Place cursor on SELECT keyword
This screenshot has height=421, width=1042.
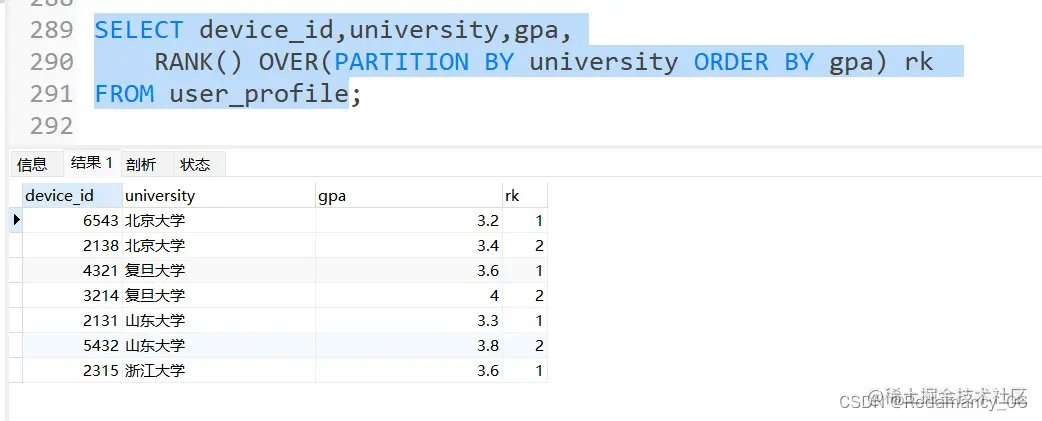139,30
